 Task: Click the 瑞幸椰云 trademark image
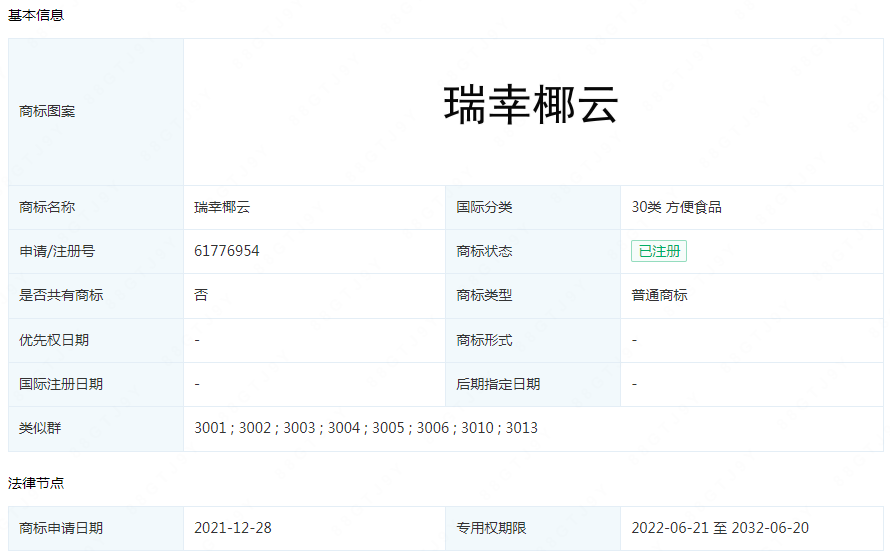[531, 106]
